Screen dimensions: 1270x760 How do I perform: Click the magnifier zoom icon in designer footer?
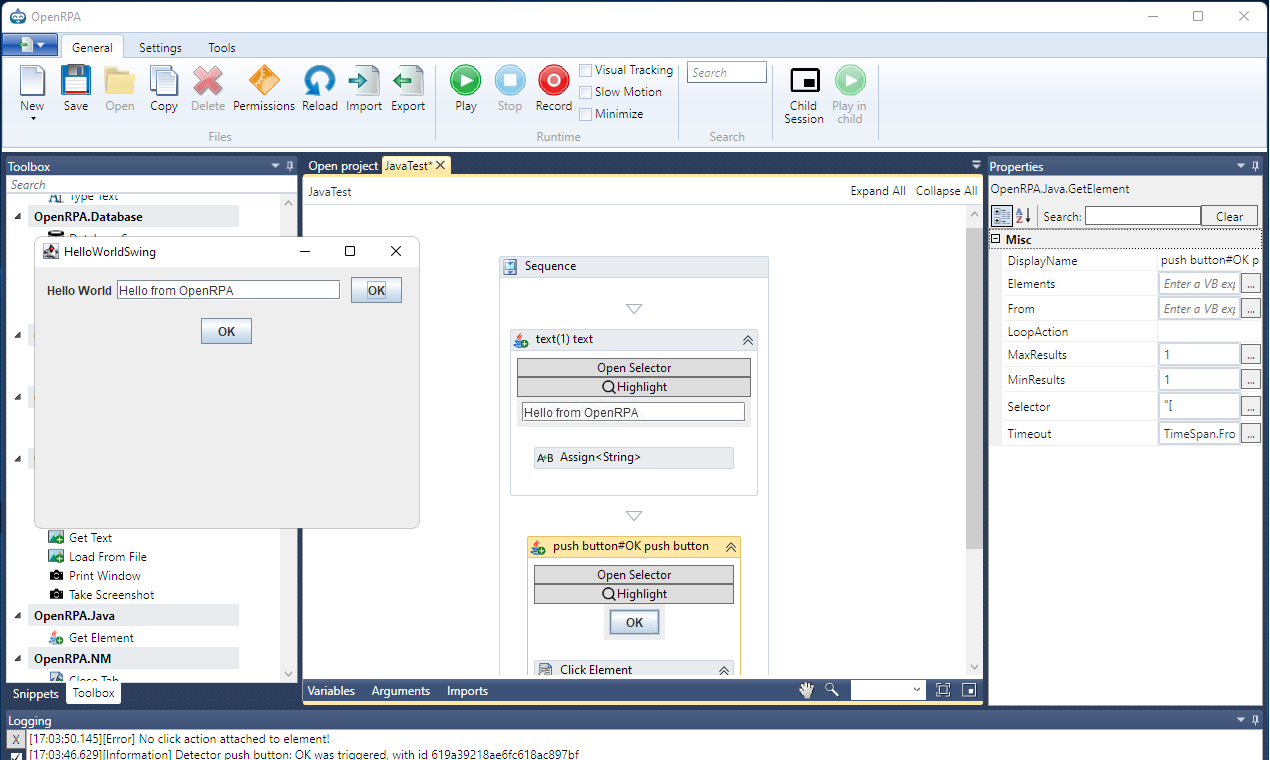click(831, 690)
